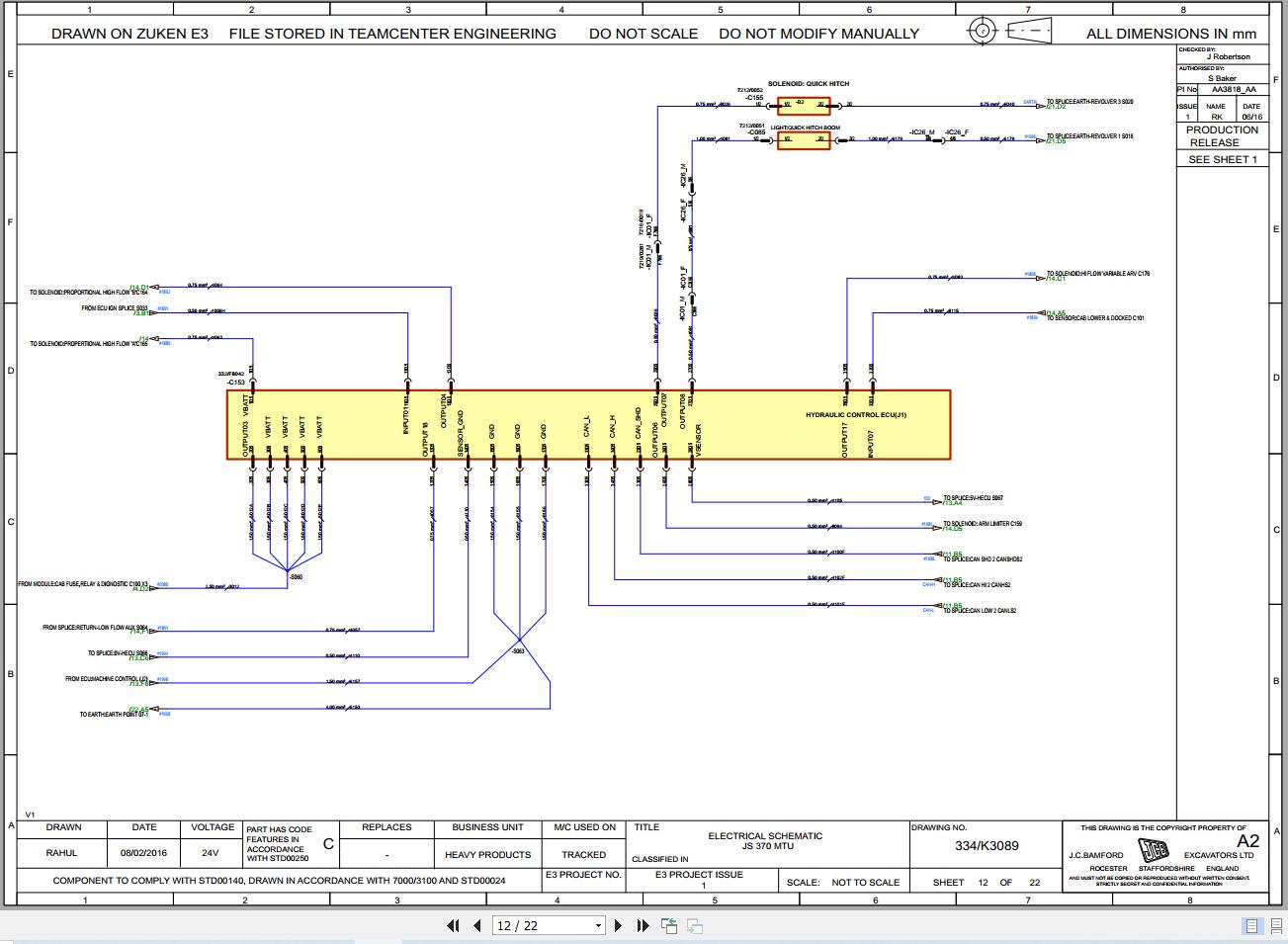
Task: Jump to the first page of the document
Action: 454,925
